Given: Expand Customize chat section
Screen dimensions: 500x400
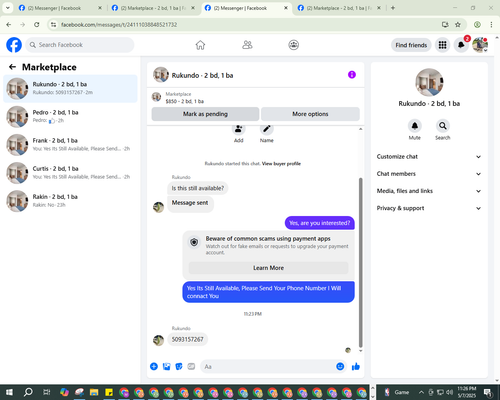Looking at the screenshot, I should point(429,157).
